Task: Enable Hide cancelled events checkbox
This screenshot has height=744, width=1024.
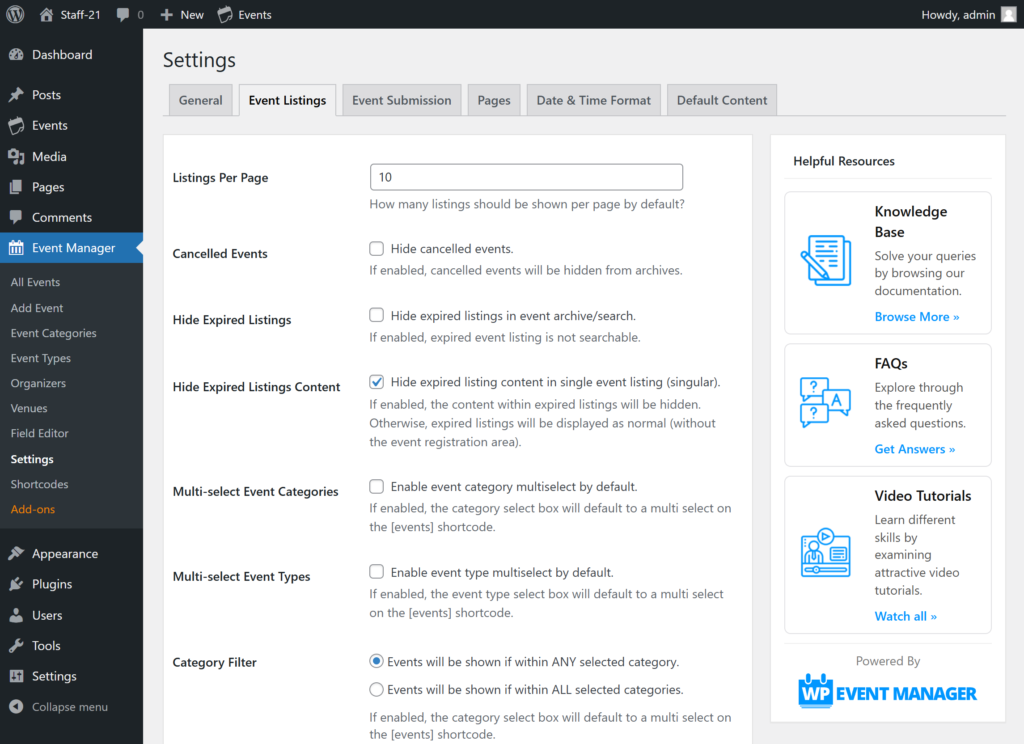Action: pyautogui.click(x=377, y=249)
